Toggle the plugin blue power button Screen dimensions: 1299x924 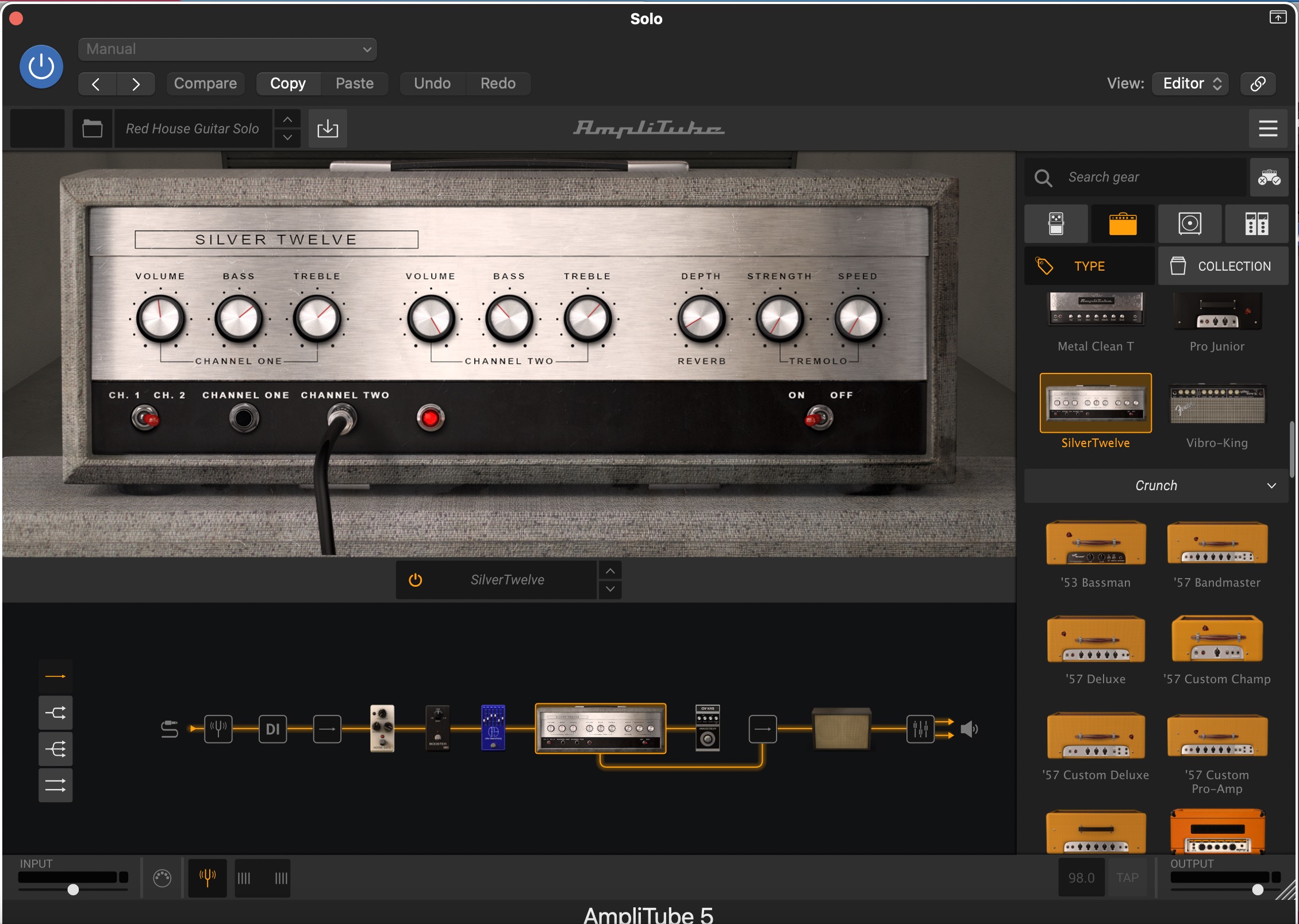point(41,67)
